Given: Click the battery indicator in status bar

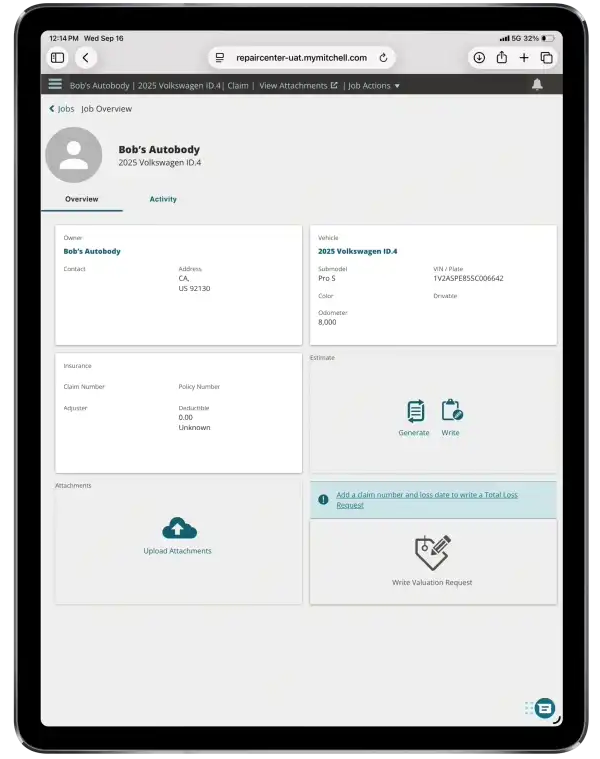Looking at the screenshot, I should 548,38.
